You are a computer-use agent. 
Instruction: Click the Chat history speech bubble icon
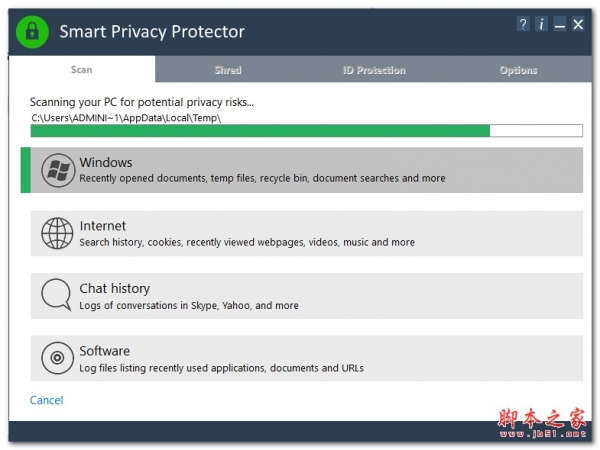pyautogui.click(x=57, y=295)
